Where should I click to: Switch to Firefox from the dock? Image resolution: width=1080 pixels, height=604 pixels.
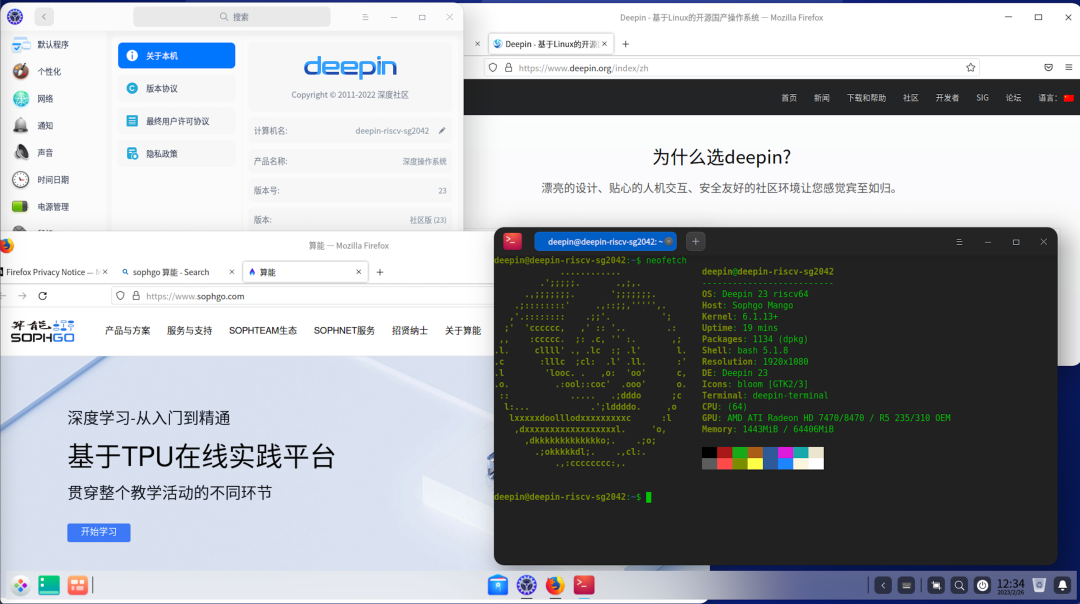point(555,585)
